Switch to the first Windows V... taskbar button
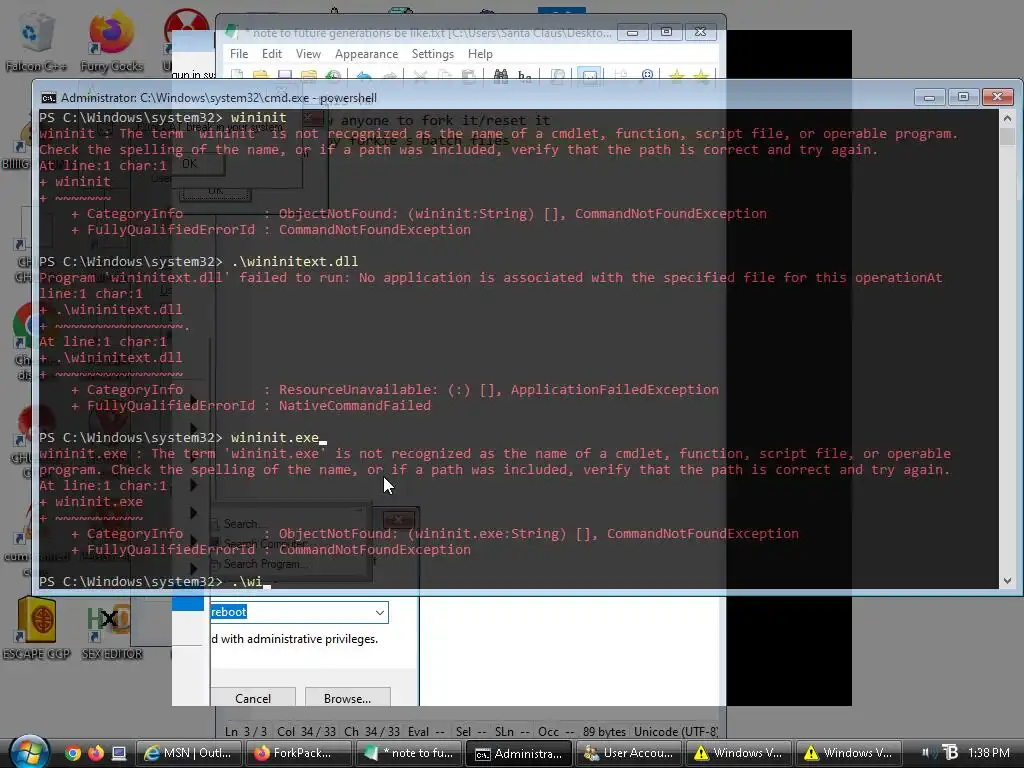Viewport: 1024px width, 768px height. tap(739, 753)
